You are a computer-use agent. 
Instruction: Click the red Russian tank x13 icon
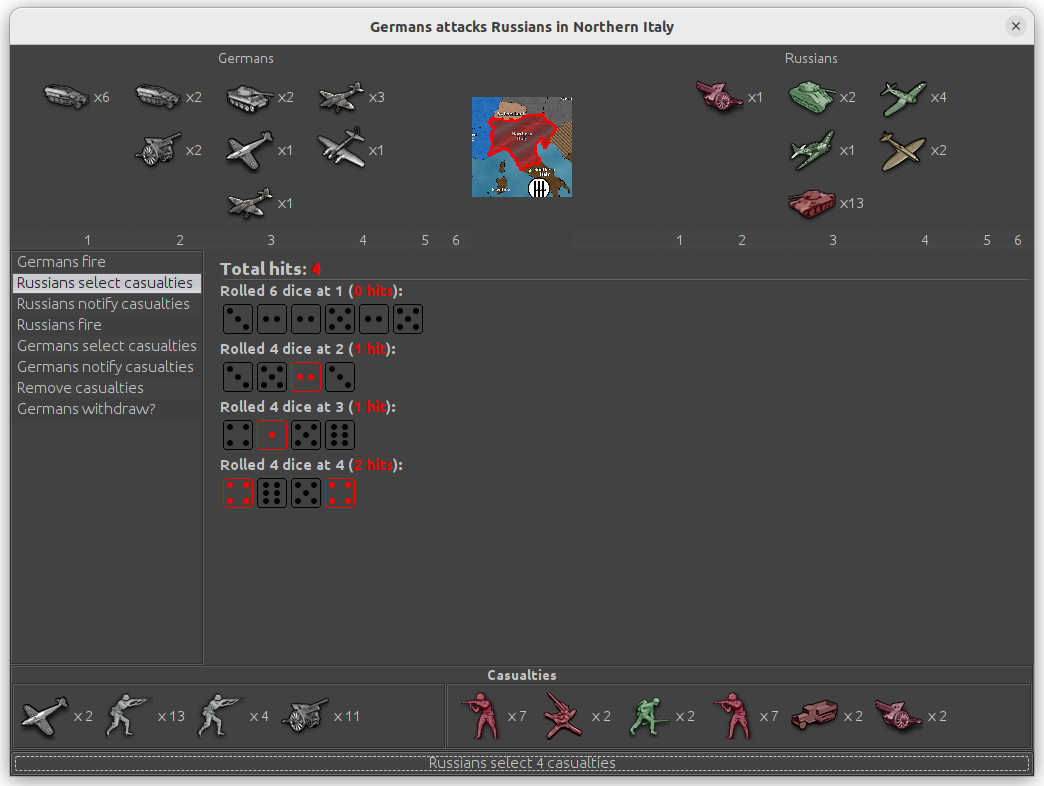[x=811, y=203]
